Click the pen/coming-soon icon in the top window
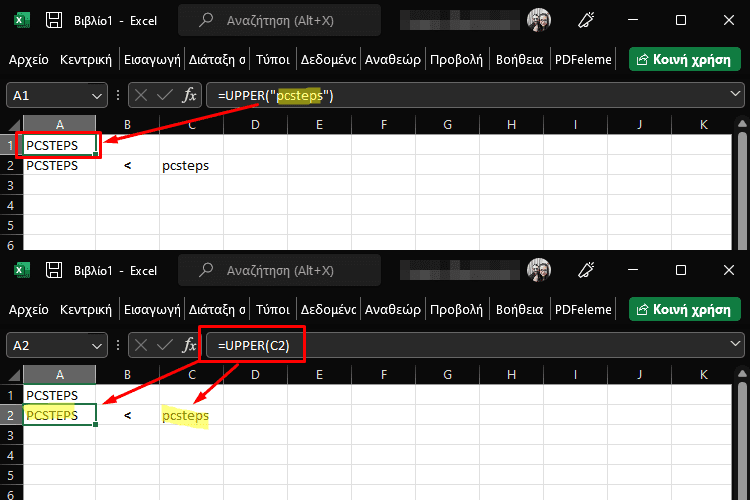This screenshot has width=750, height=500. (x=586, y=20)
